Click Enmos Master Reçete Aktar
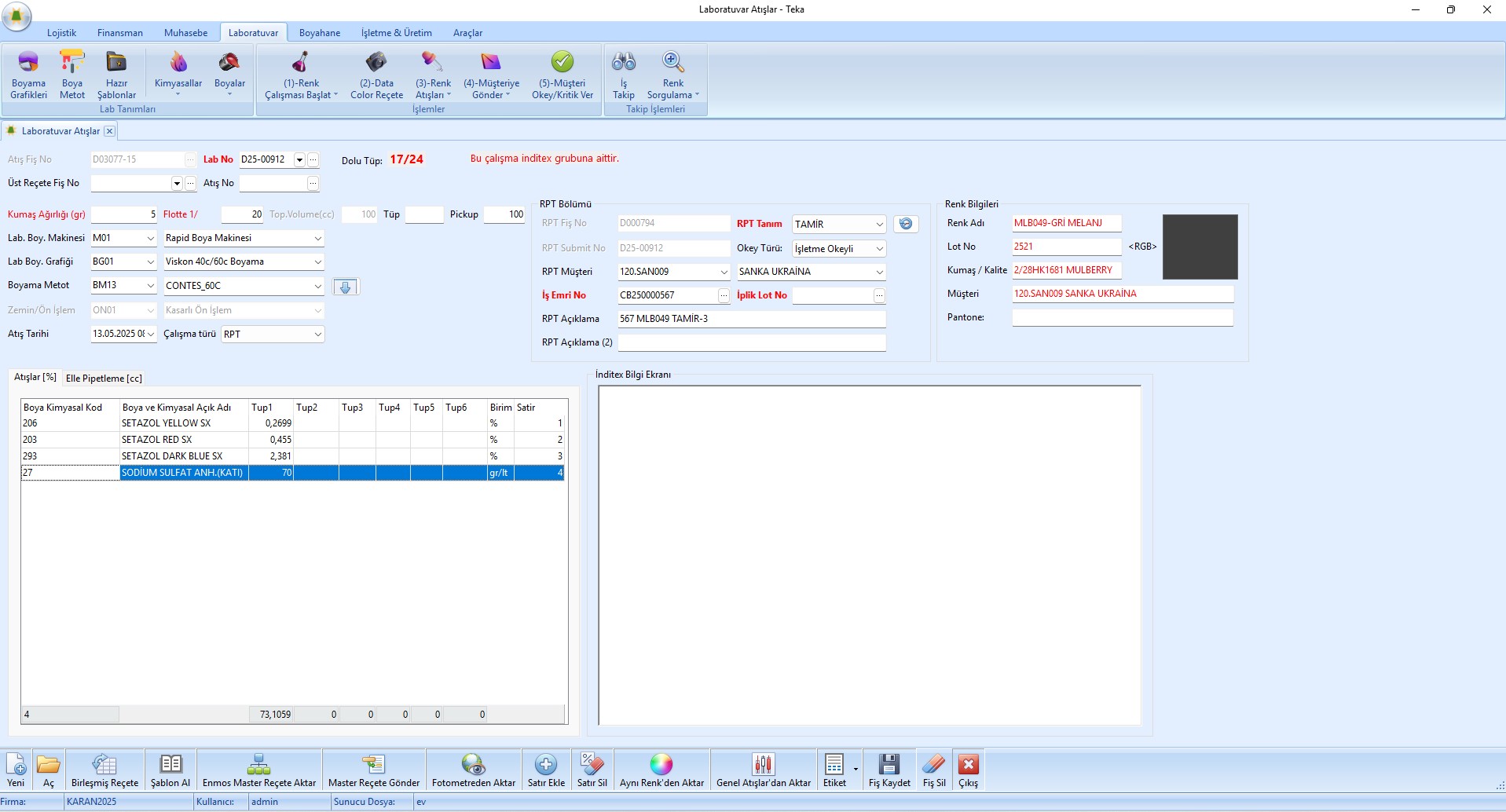Image resolution: width=1506 pixels, height=812 pixels. click(x=259, y=770)
